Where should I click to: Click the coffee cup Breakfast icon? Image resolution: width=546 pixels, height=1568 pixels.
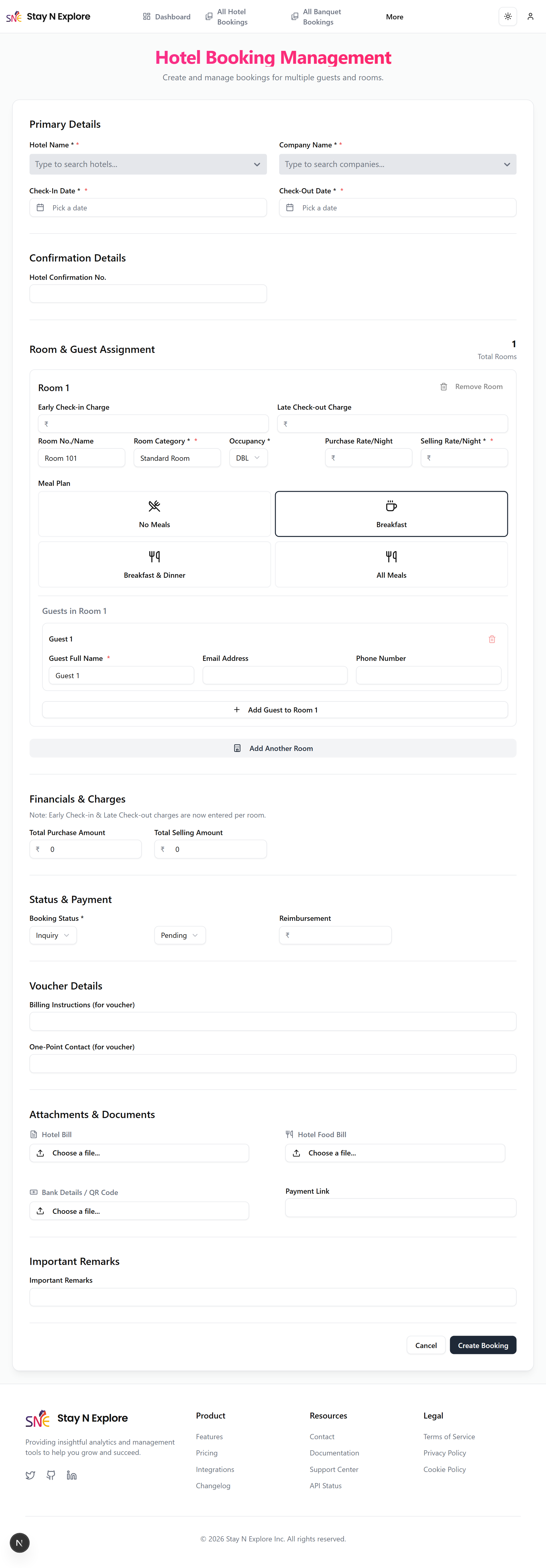pyautogui.click(x=391, y=506)
